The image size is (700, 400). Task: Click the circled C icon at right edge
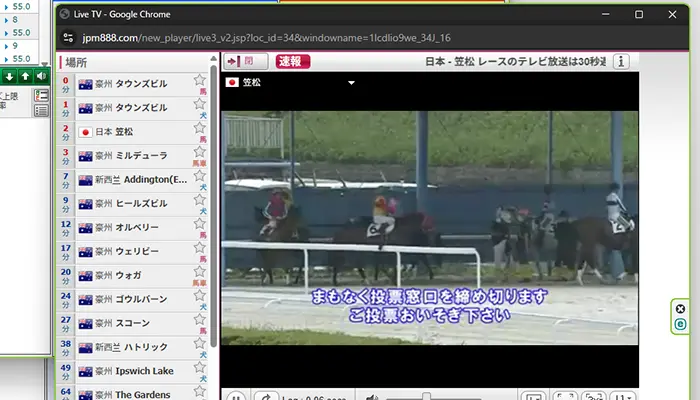click(680, 324)
